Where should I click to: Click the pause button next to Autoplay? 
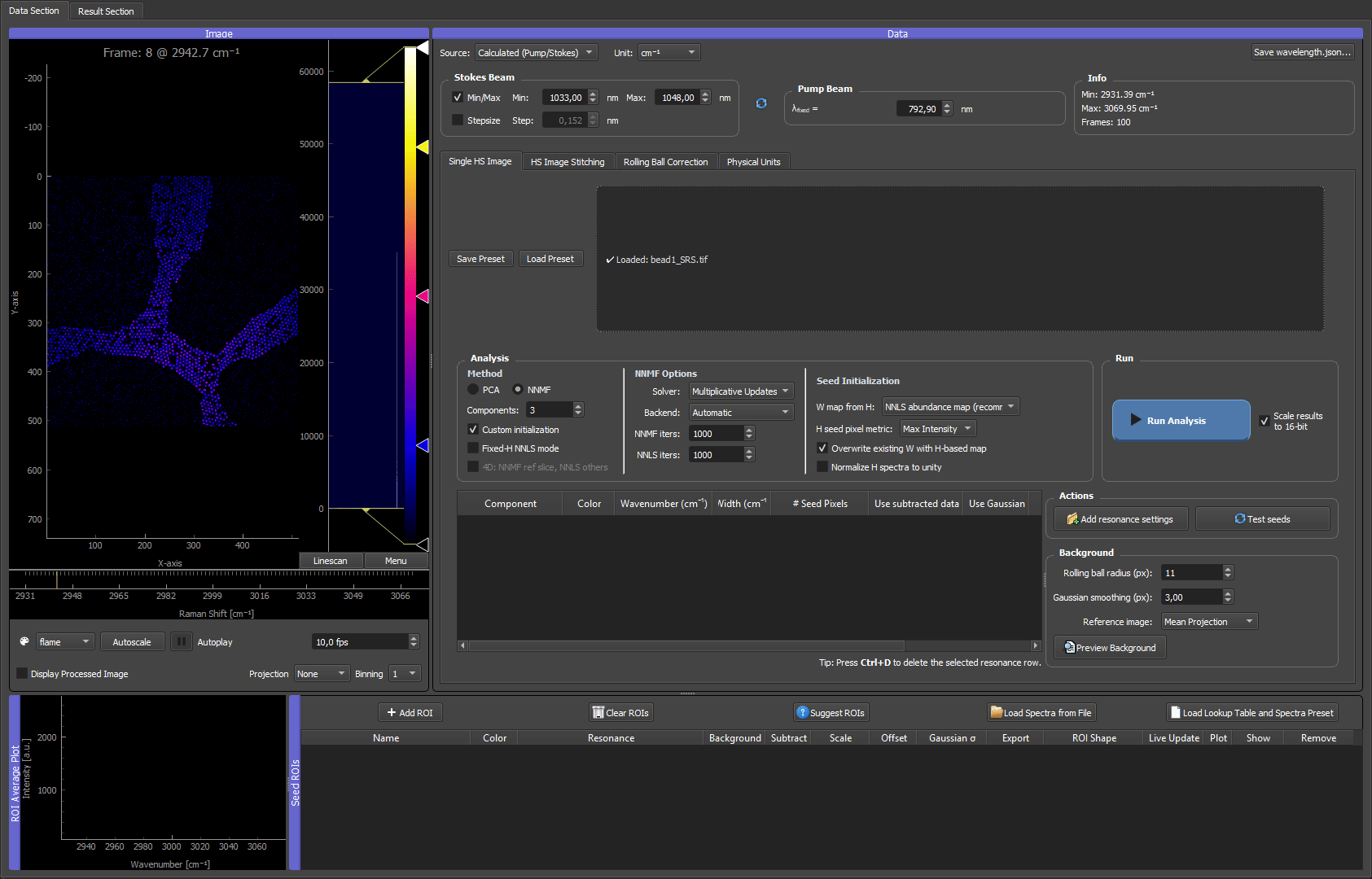pyautogui.click(x=181, y=642)
